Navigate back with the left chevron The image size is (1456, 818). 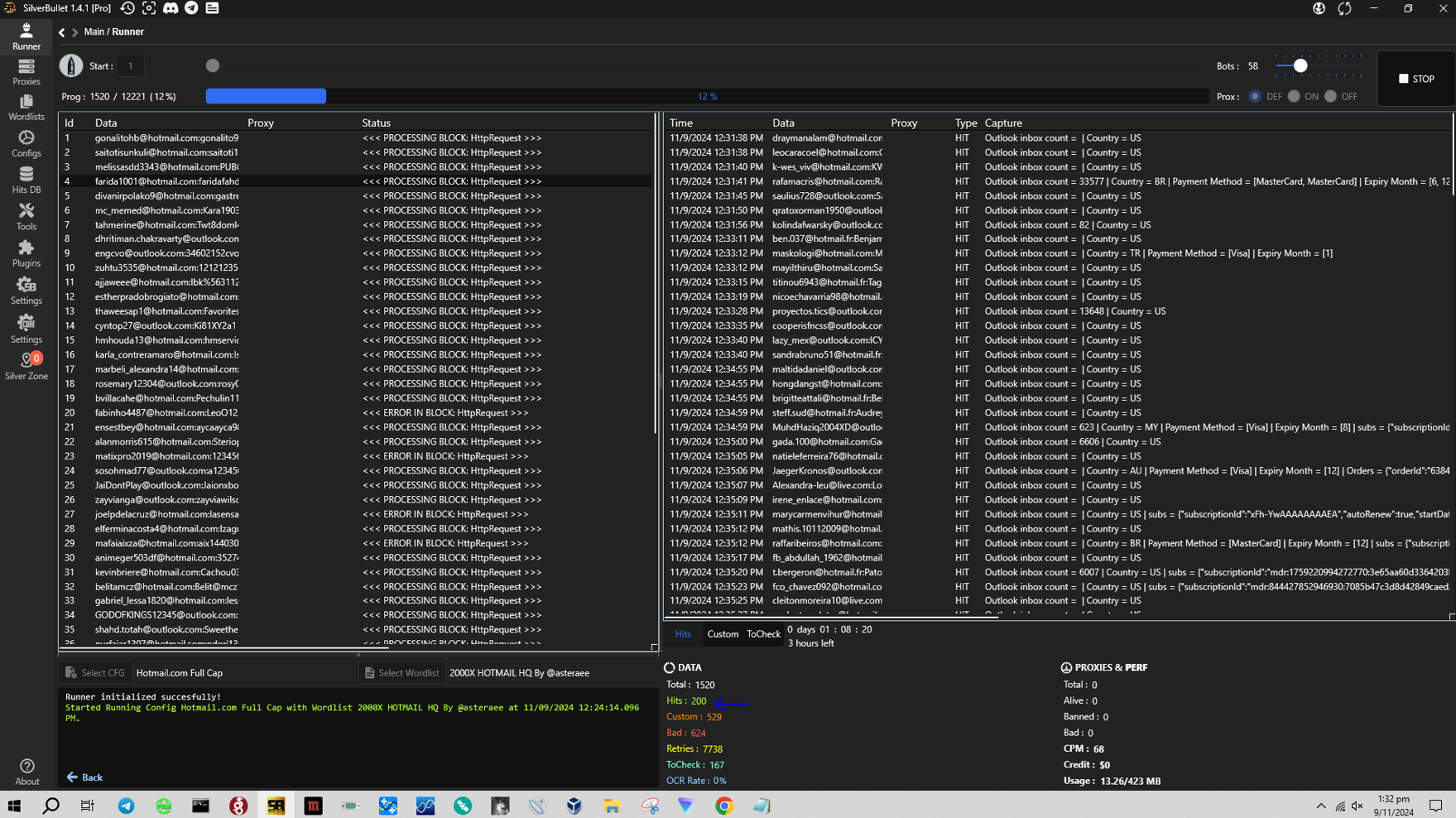[62, 32]
